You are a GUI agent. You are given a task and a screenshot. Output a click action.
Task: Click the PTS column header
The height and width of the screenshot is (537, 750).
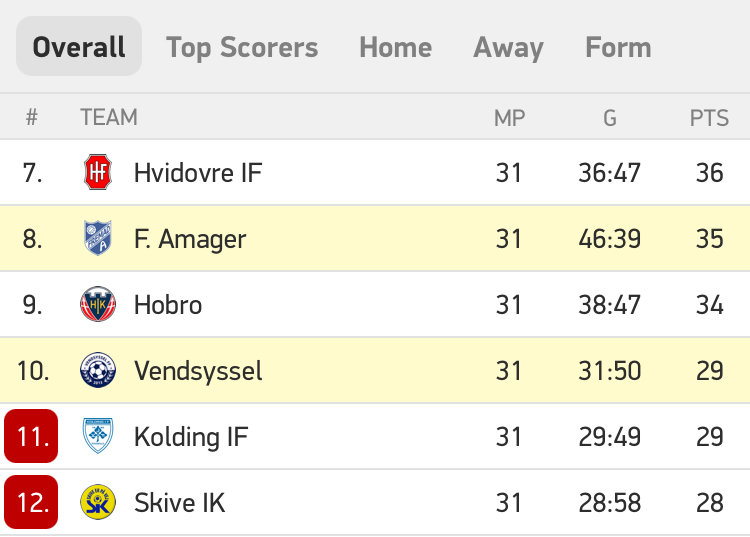coord(709,118)
